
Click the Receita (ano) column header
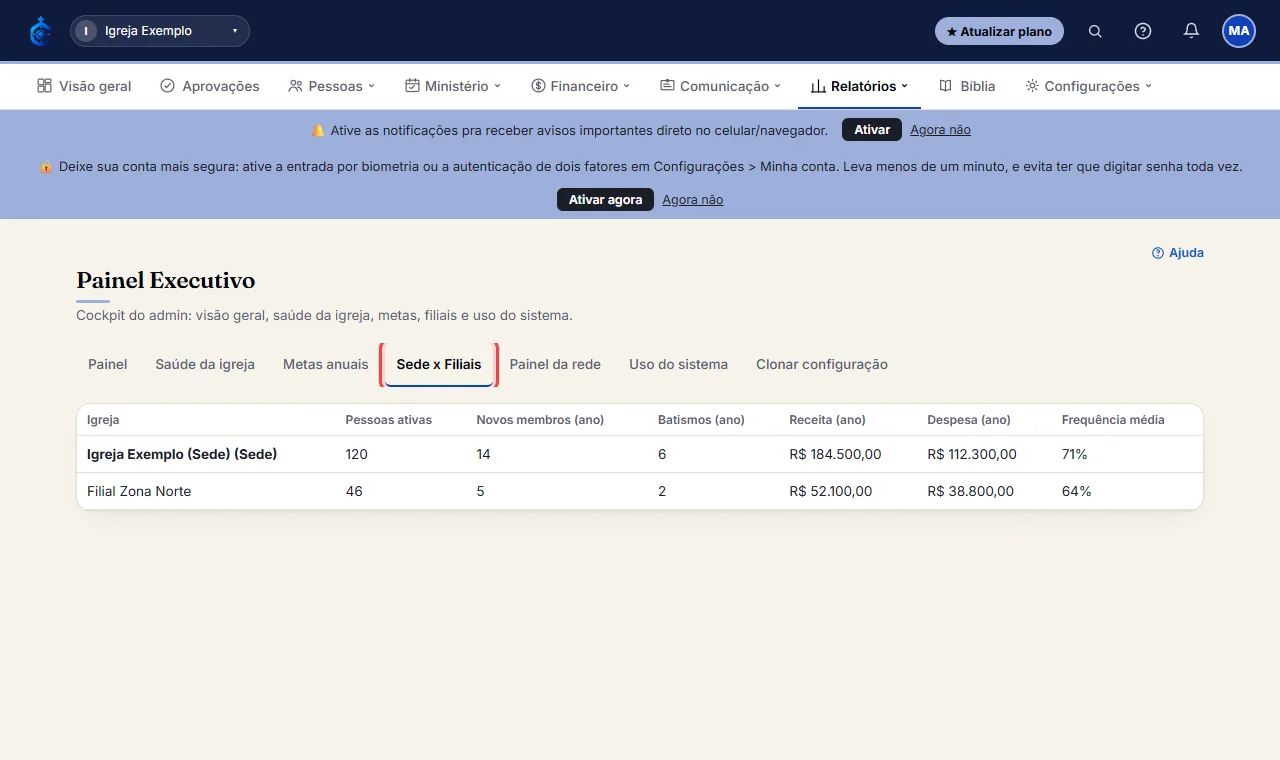pyautogui.click(x=827, y=420)
